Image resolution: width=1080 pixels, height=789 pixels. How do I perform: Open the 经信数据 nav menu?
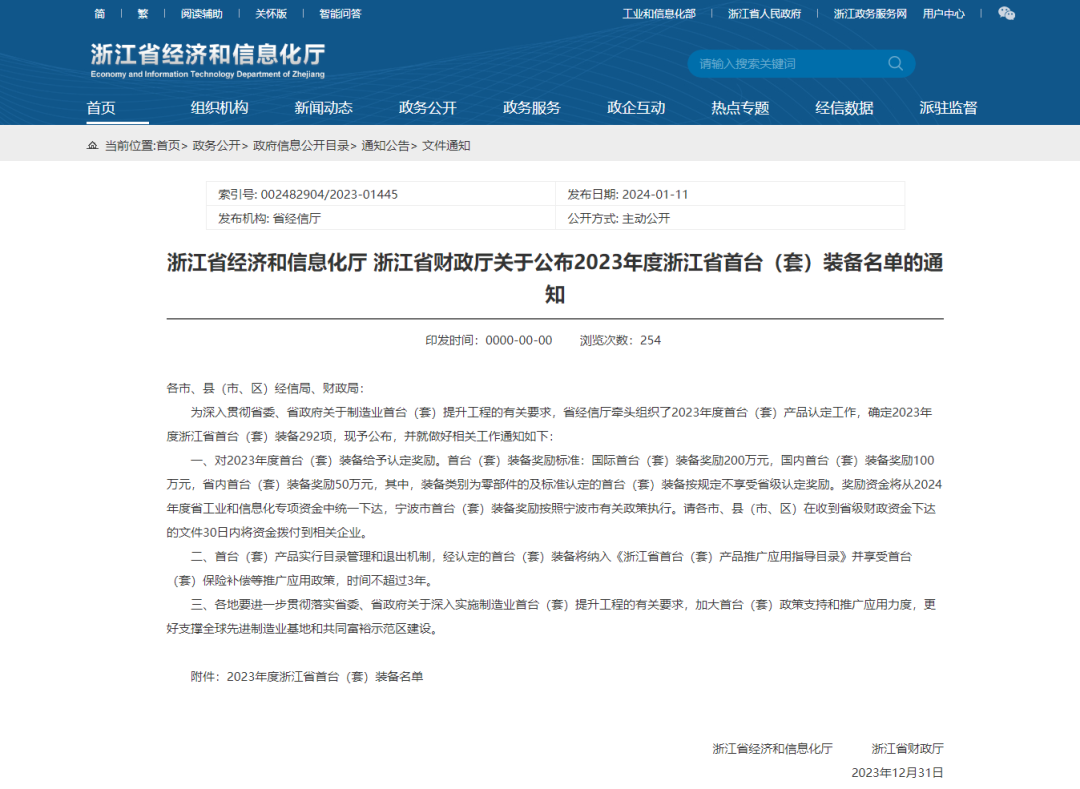[844, 107]
